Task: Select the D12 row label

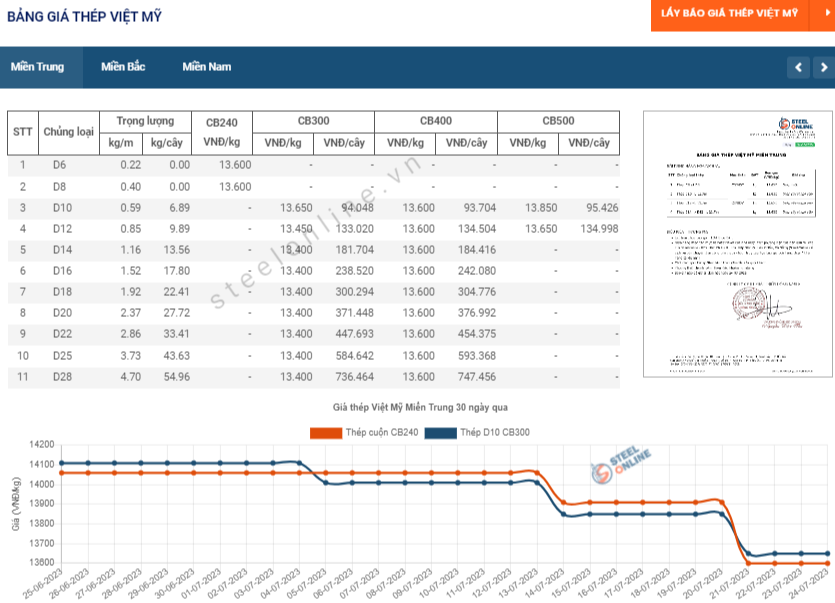Action: 62,229
